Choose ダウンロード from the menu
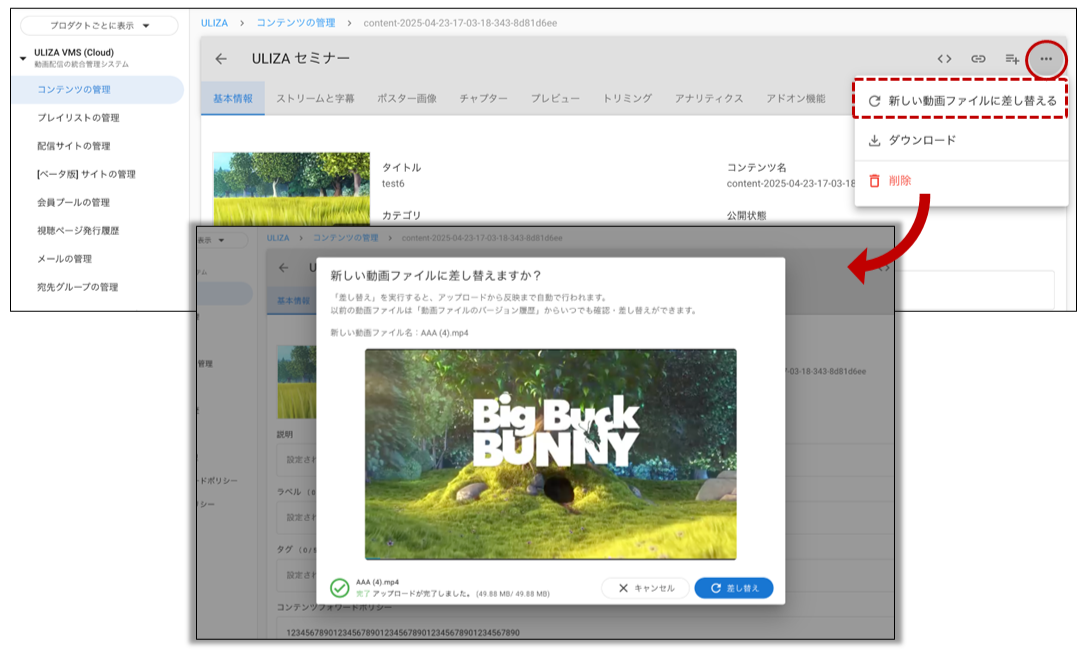 [962, 141]
